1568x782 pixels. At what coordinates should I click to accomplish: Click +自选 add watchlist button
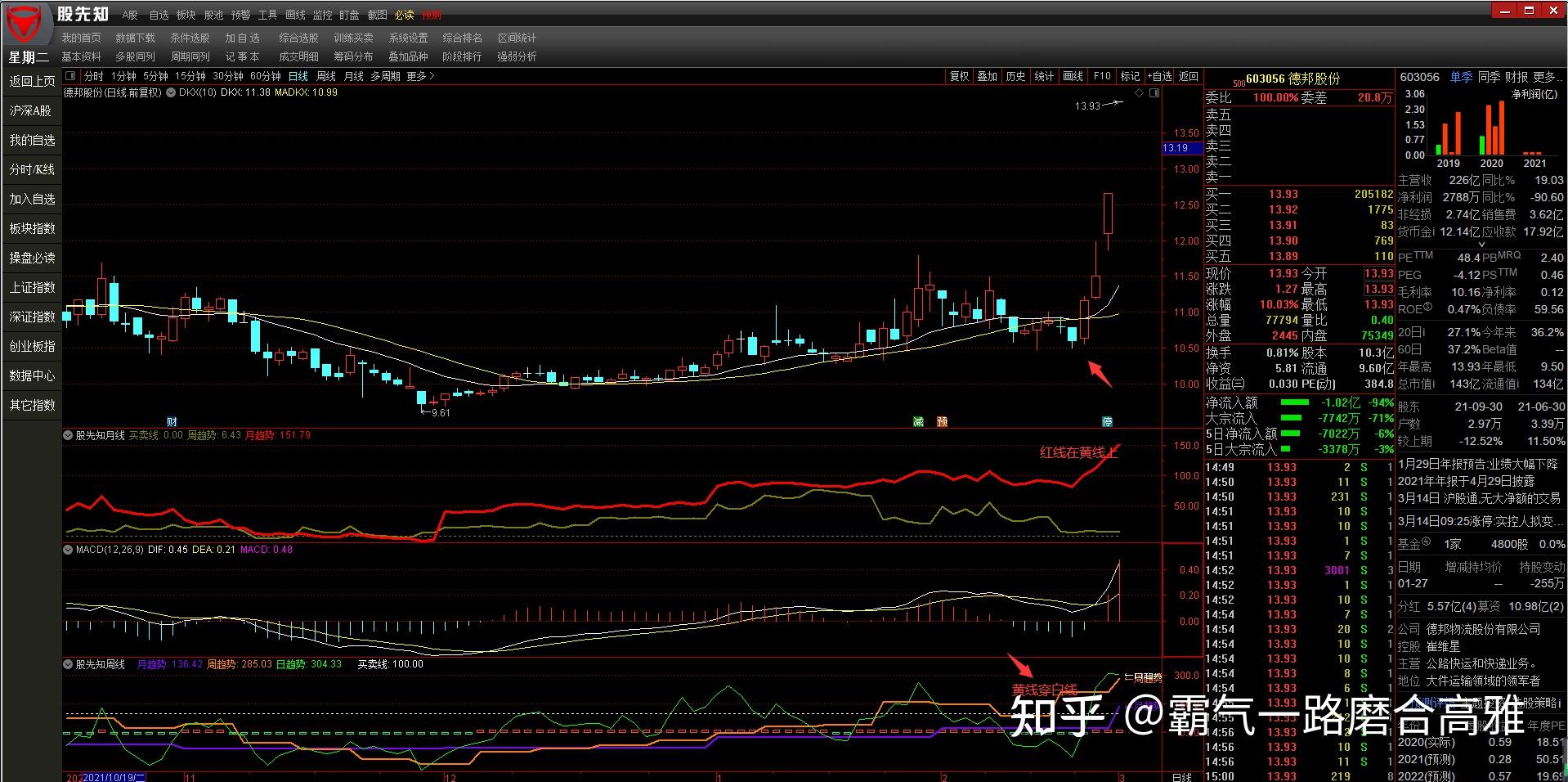click(x=1159, y=76)
